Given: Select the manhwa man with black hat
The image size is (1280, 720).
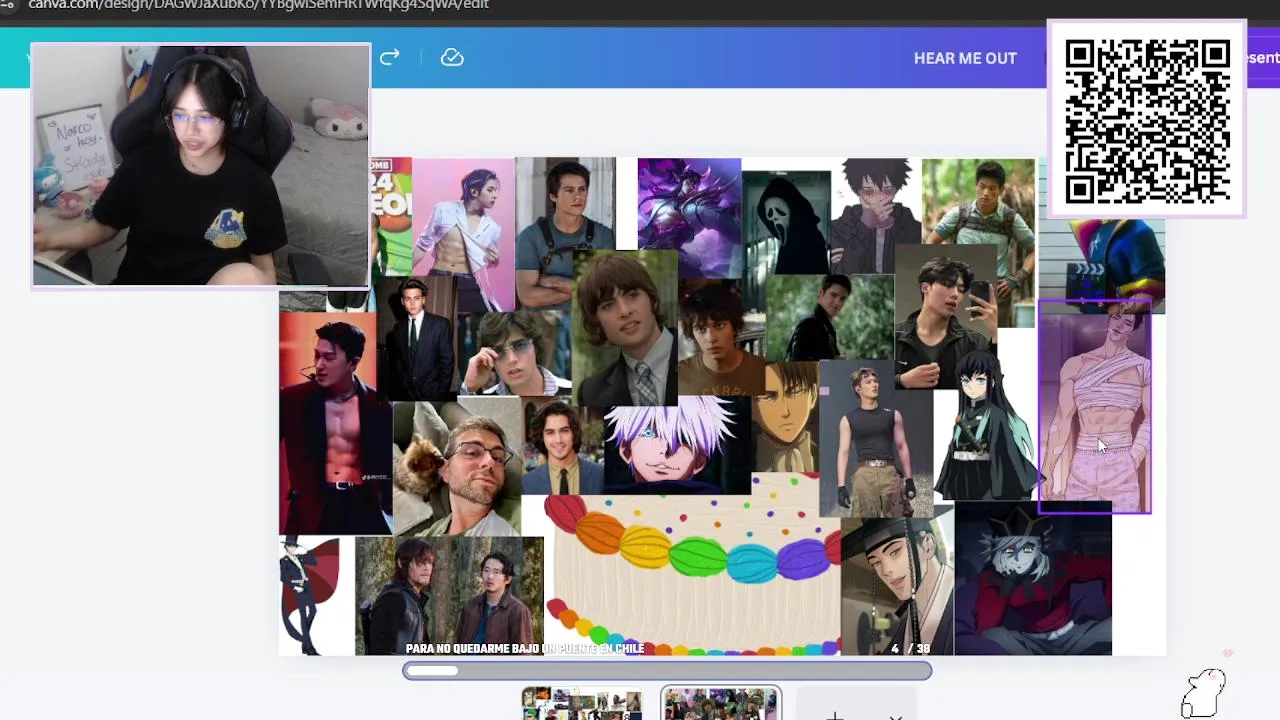Looking at the screenshot, I should (x=897, y=586).
